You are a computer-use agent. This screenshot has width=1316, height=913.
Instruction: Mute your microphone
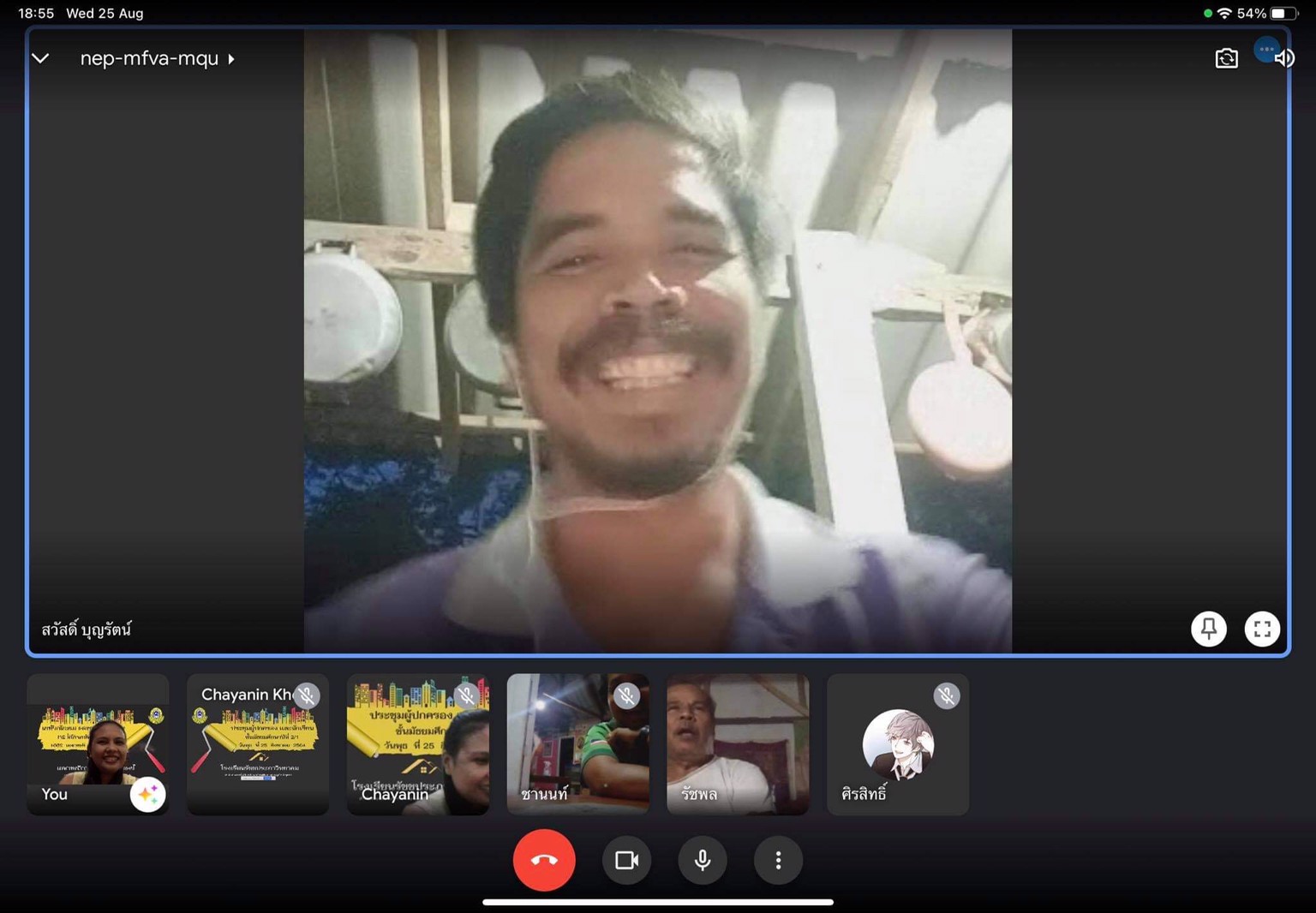[703, 860]
